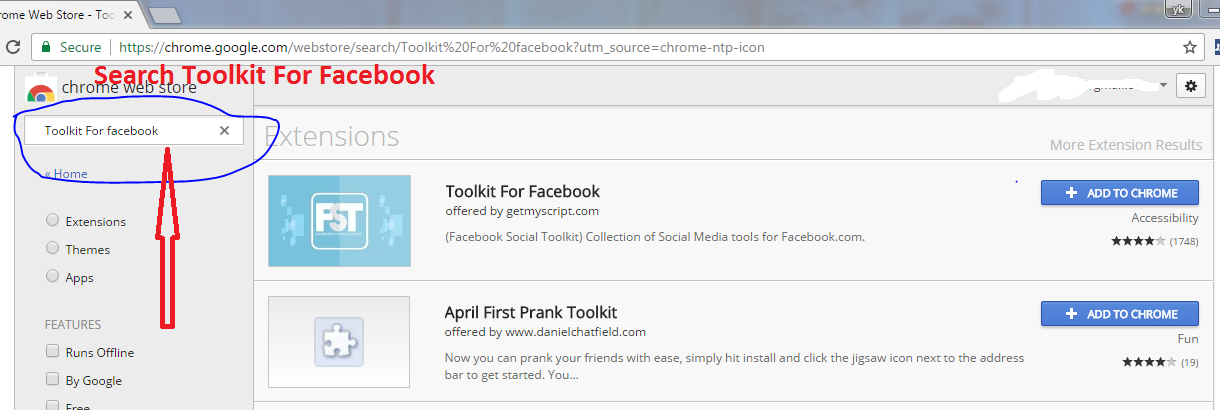The width and height of the screenshot is (1220, 410).
Task: Select the Themes radio button
Action: click(52, 249)
